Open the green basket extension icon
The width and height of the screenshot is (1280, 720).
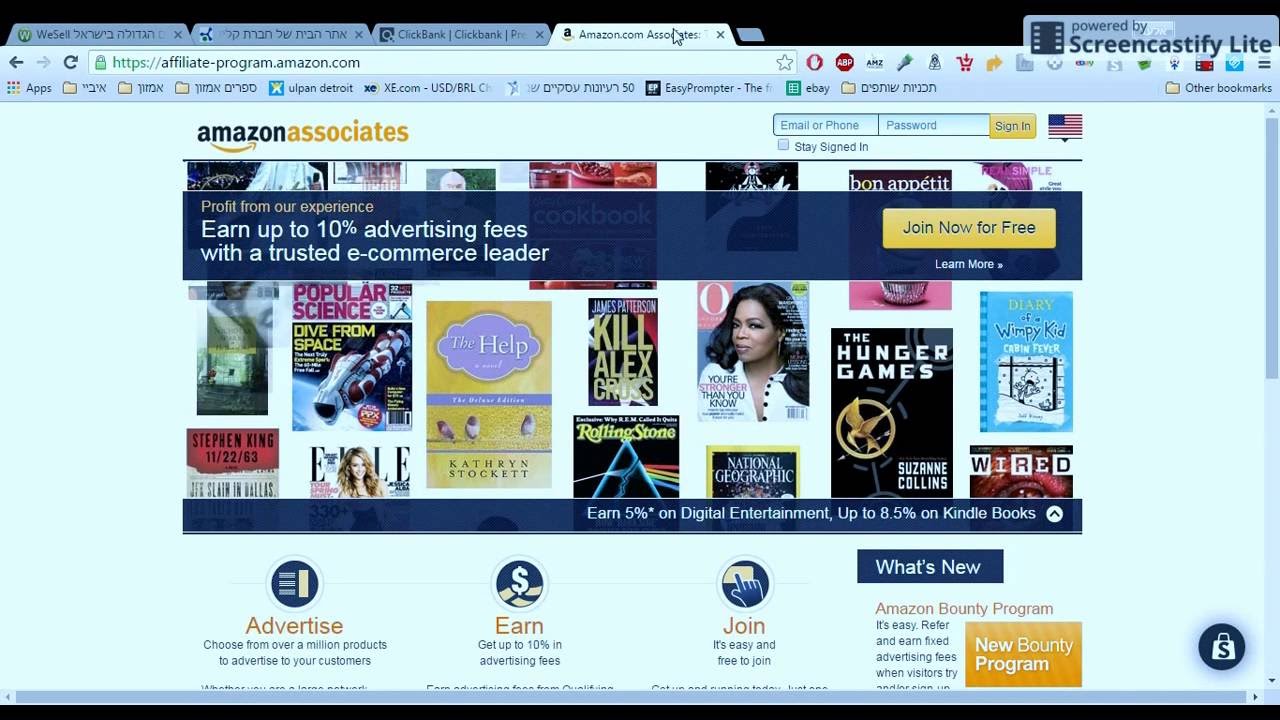coord(1144,63)
